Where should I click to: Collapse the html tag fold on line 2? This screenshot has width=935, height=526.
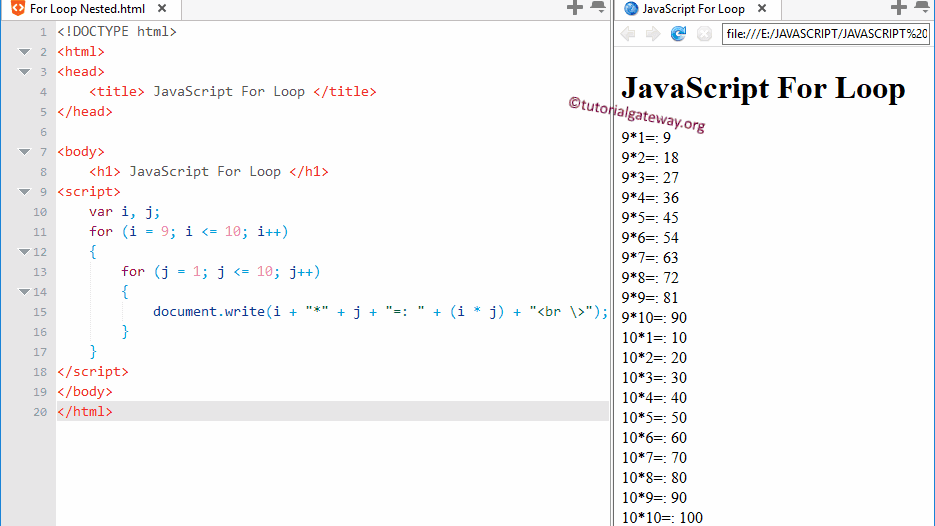(x=24, y=52)
